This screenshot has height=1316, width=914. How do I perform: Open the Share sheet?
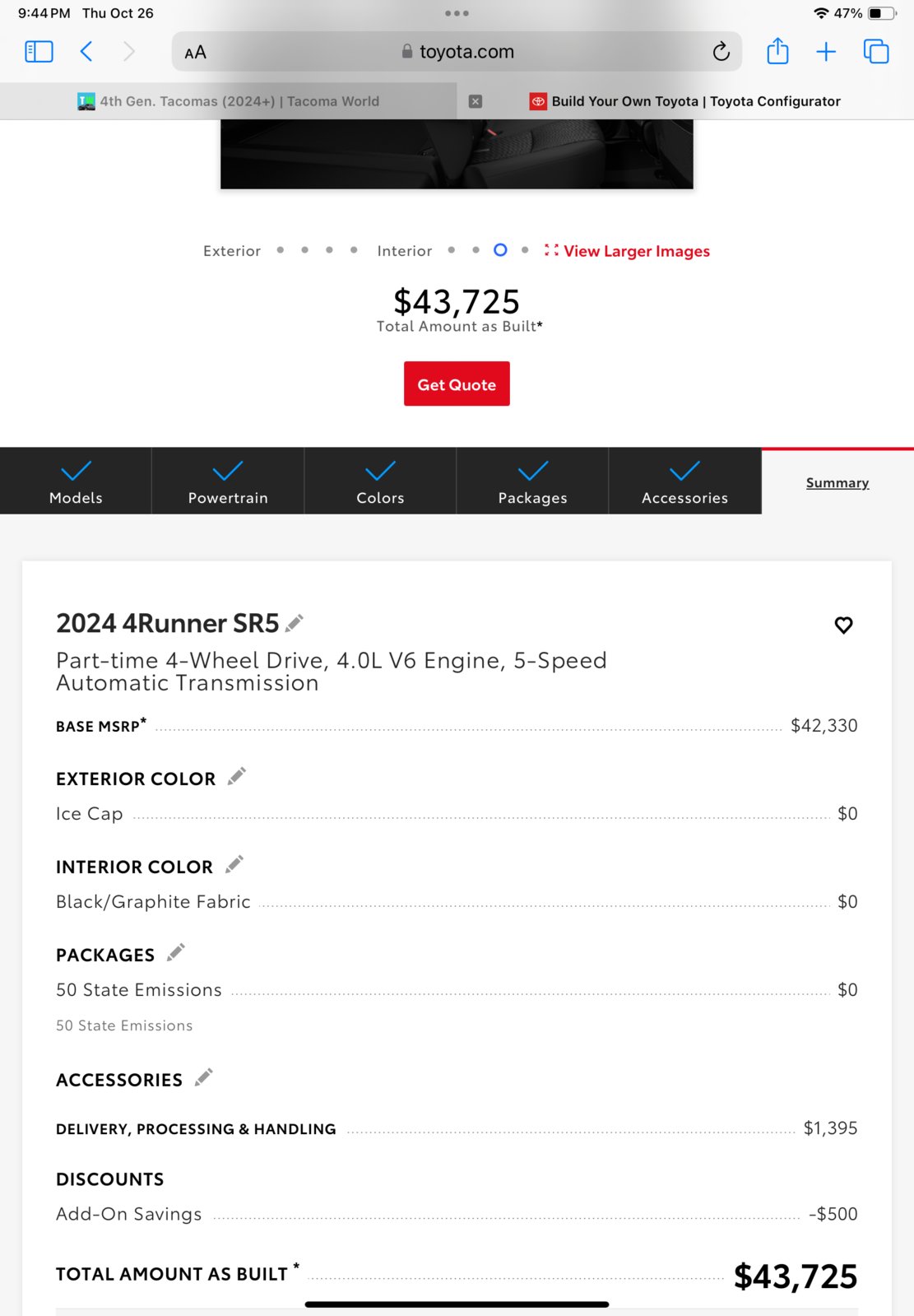tap(777, 51)
